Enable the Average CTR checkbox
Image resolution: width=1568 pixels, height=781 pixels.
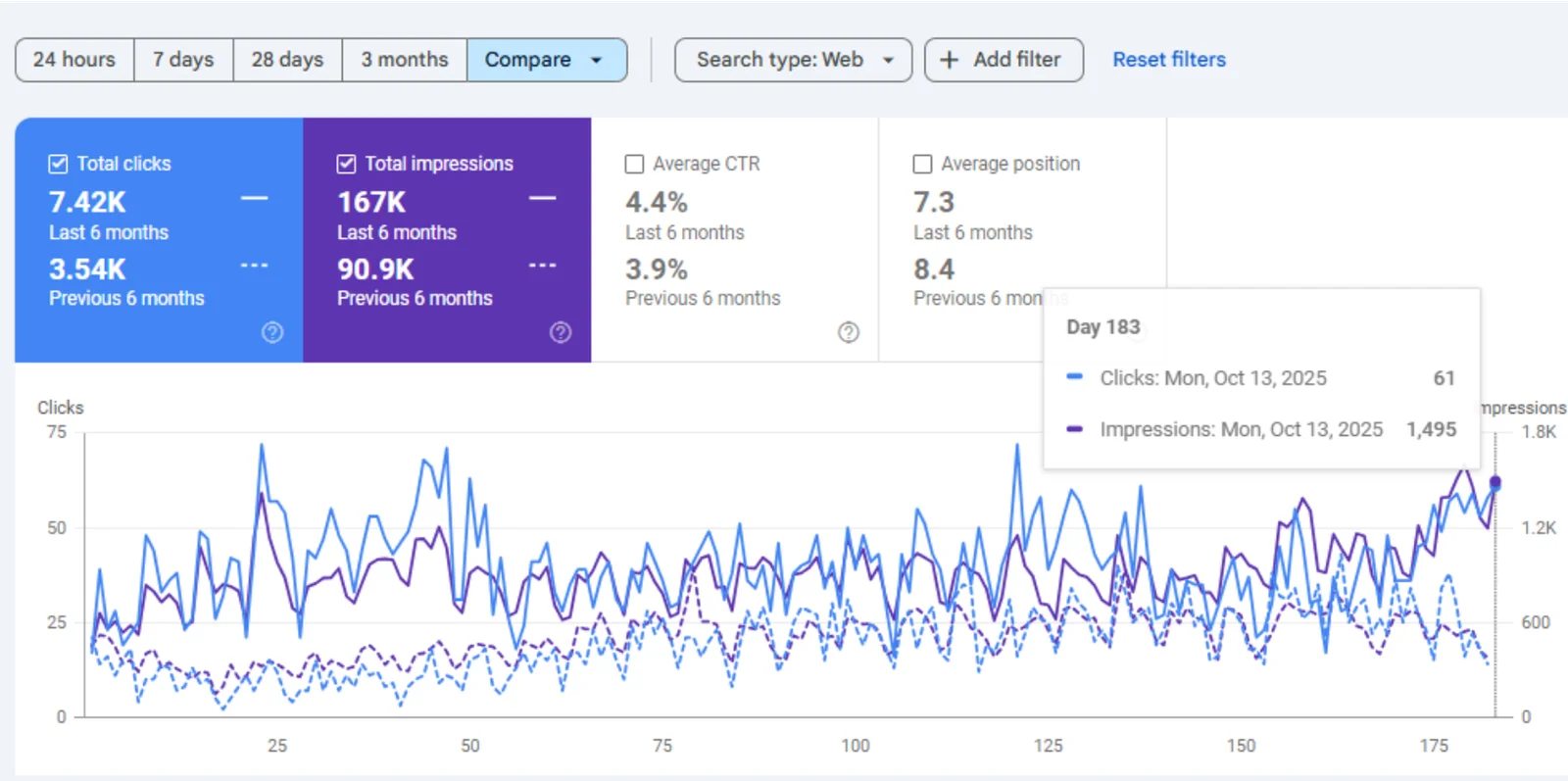click(634, 164)
